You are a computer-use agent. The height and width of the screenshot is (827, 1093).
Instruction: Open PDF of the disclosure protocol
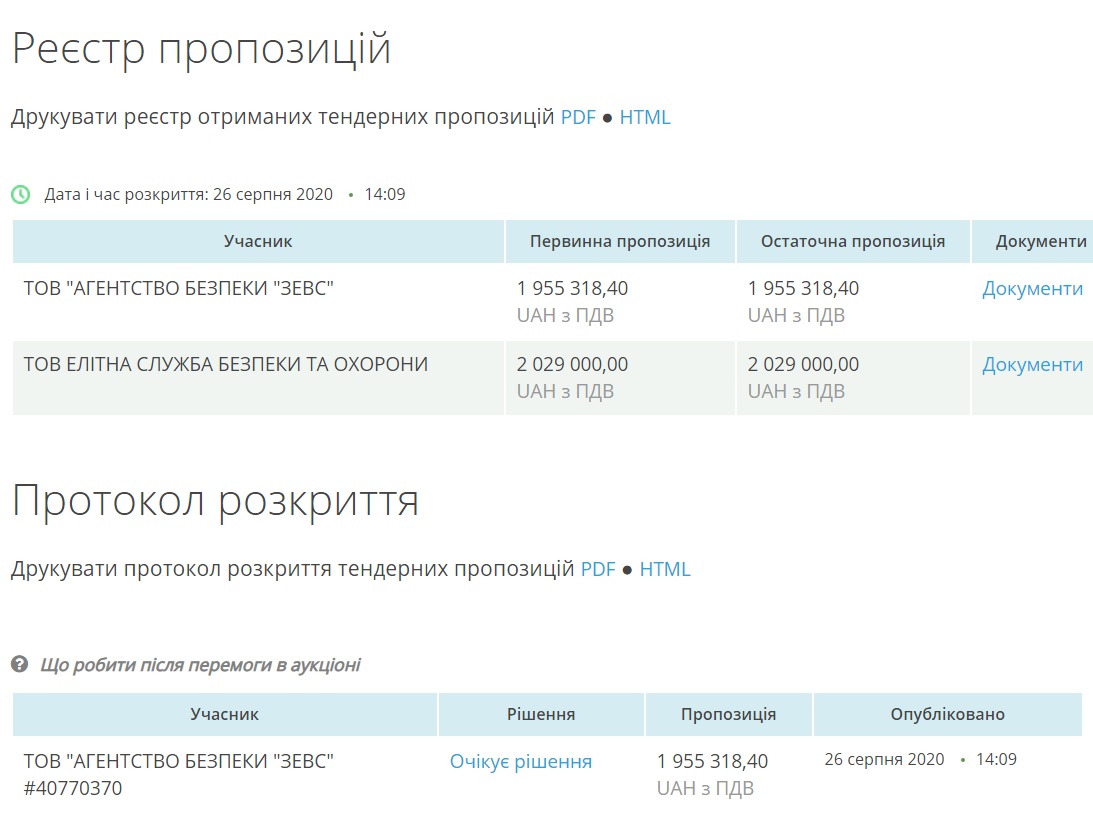(598, 569)
